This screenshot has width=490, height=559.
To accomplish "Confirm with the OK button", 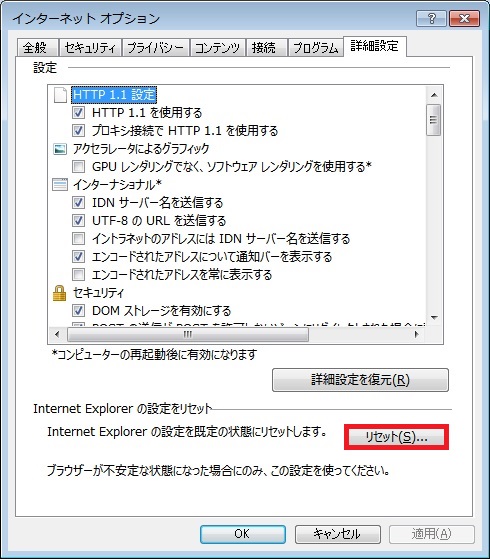I will click(x=243, y=534).
